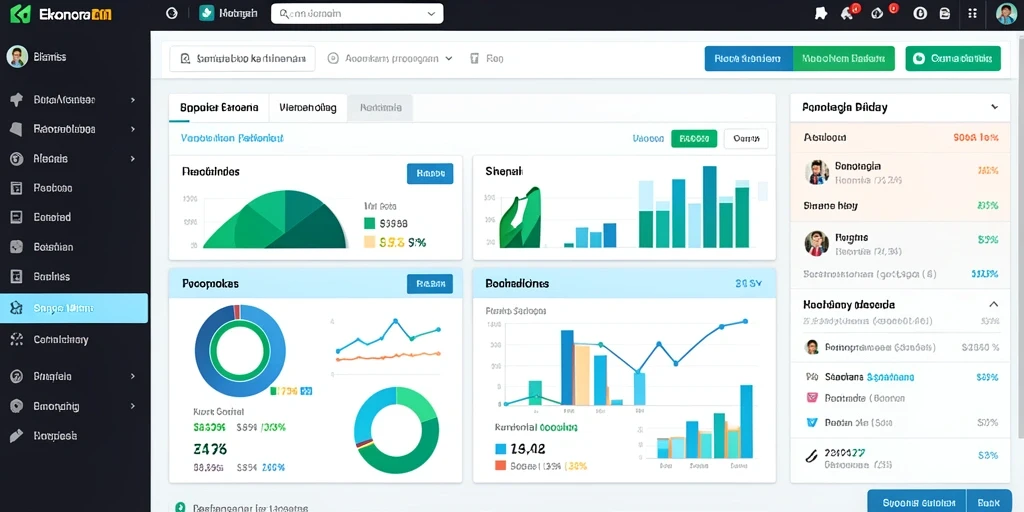Click the small green toggle button near Vaooon
1024x512 pixels.
(694, 138)
